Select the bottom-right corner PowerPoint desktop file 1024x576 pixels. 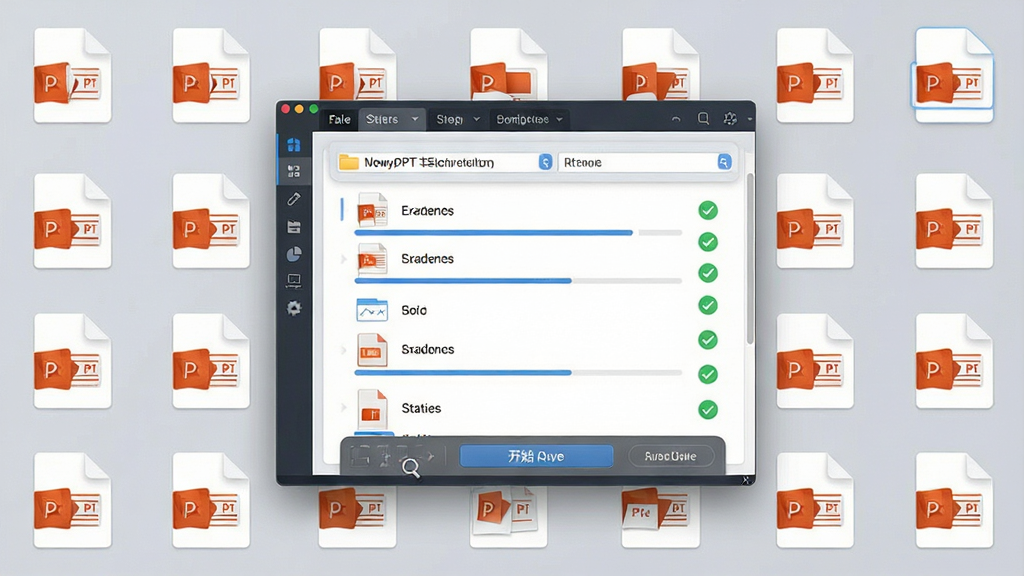954,500
